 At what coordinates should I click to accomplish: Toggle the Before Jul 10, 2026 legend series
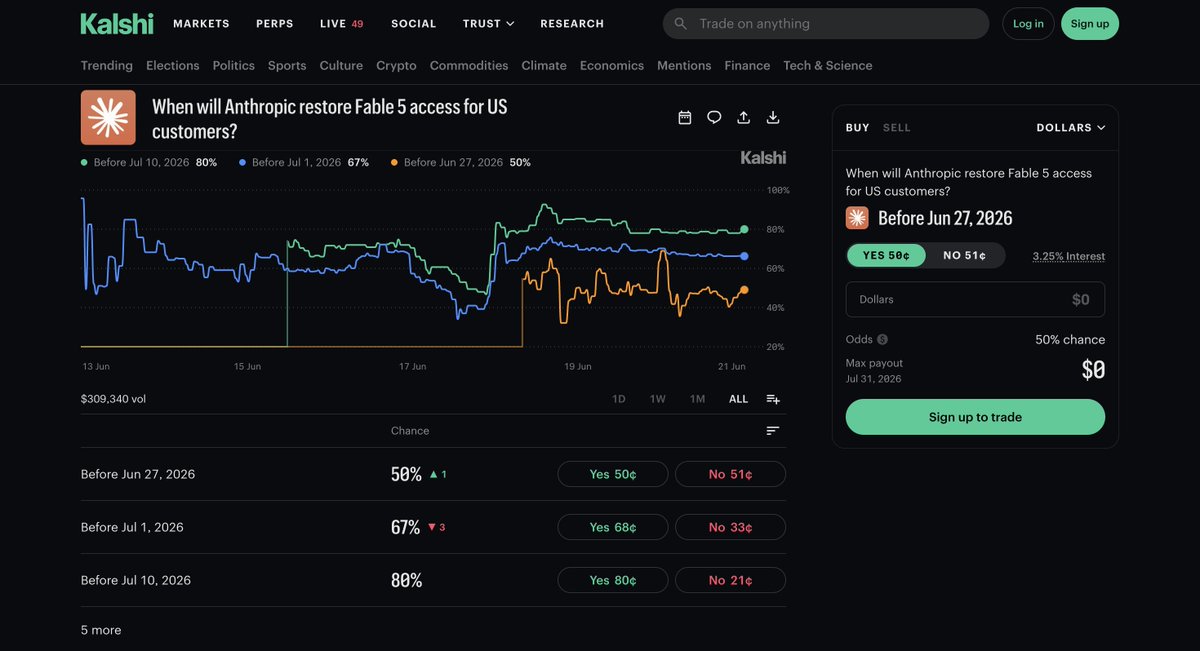(149, 162)
